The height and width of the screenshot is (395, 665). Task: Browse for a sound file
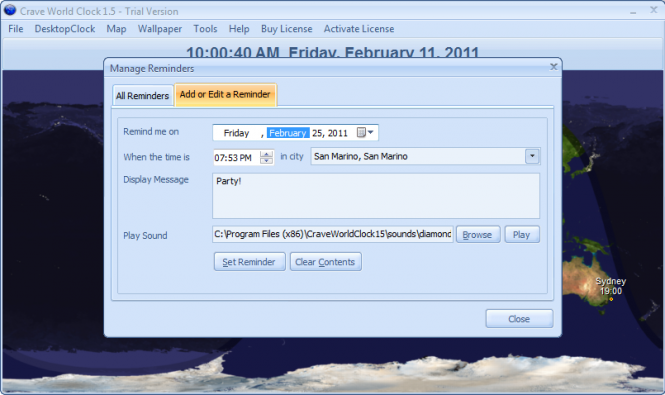(x=478, y=235)
